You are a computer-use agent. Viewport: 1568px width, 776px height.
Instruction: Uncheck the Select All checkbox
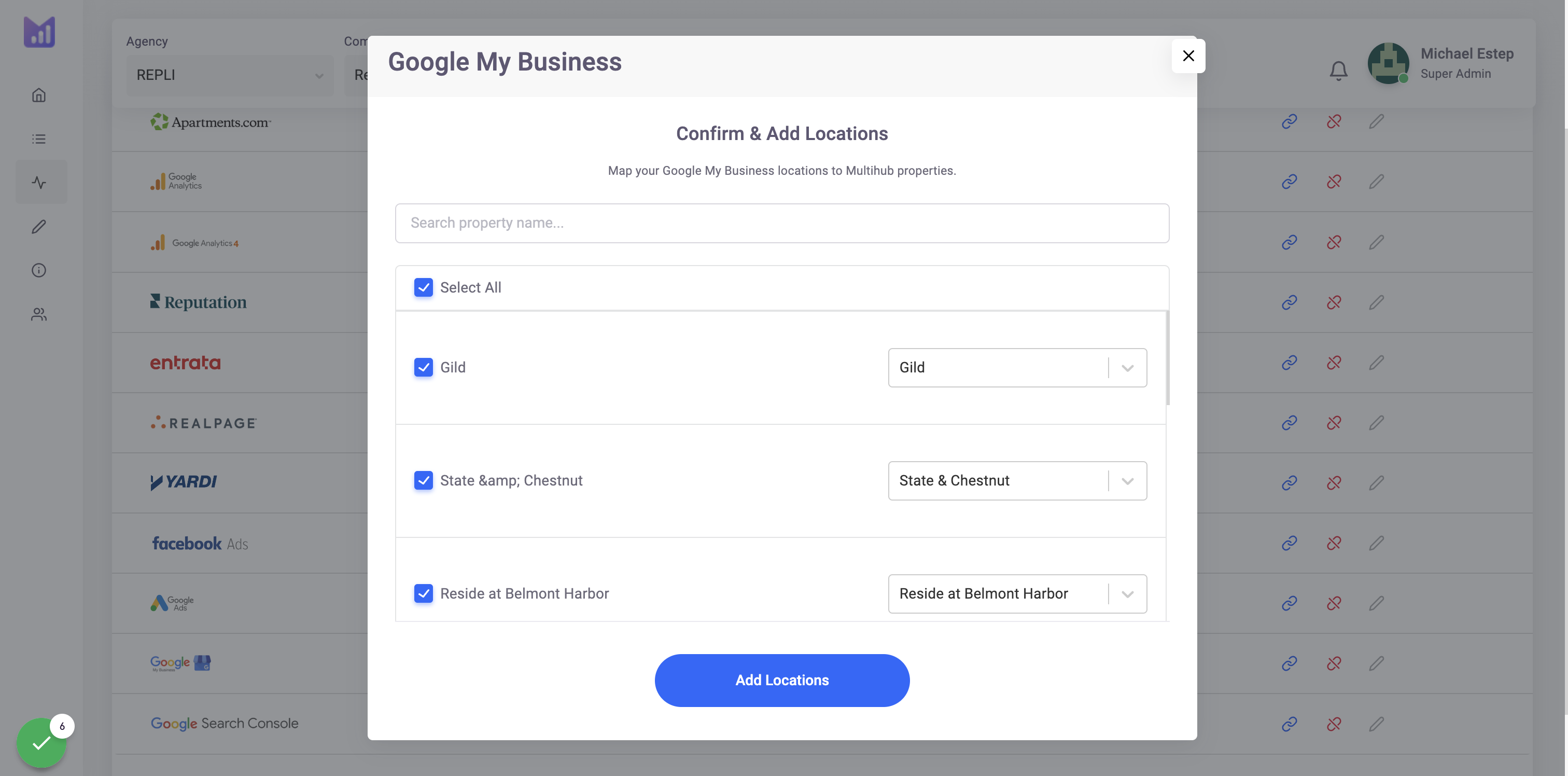424,287
